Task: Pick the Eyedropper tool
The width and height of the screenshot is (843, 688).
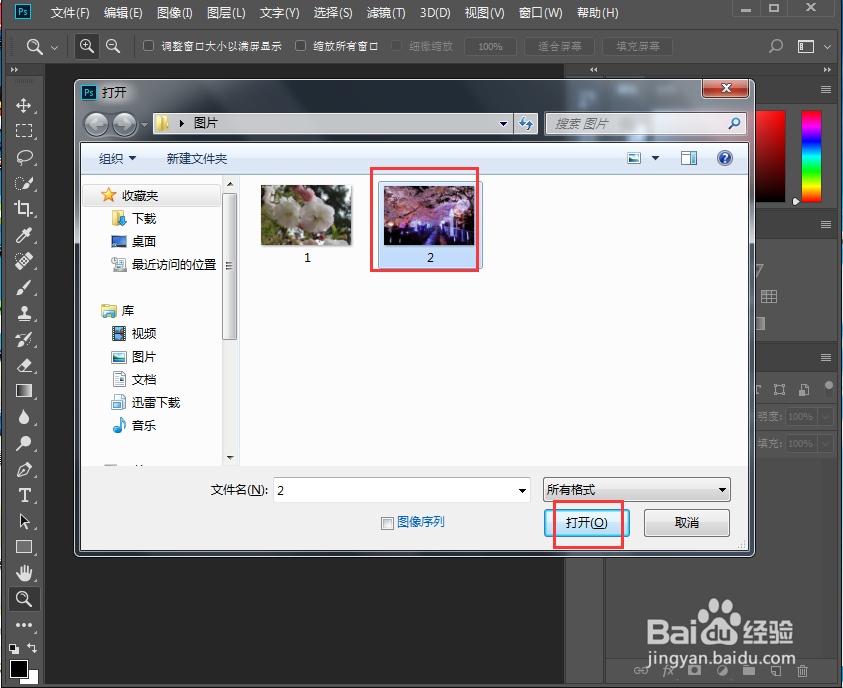Action: [x=24, y=235]
